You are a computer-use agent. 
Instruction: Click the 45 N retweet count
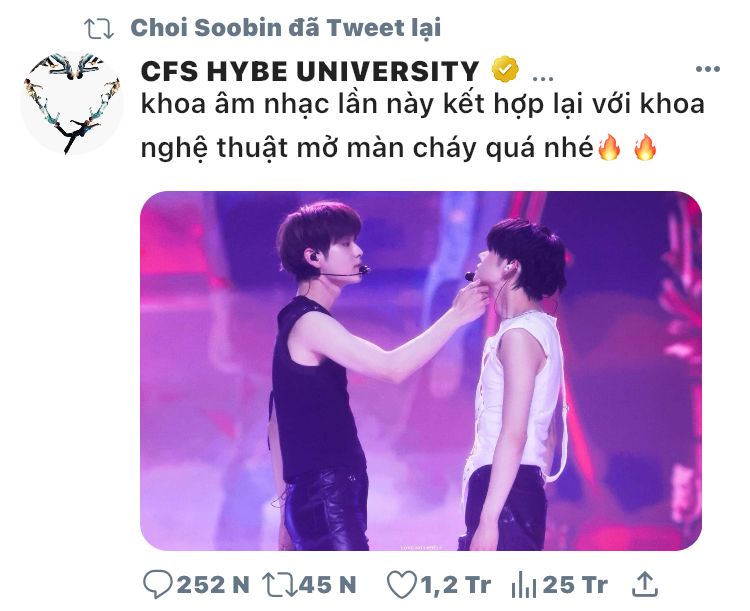pyautogui.click(x=327, y=585)
